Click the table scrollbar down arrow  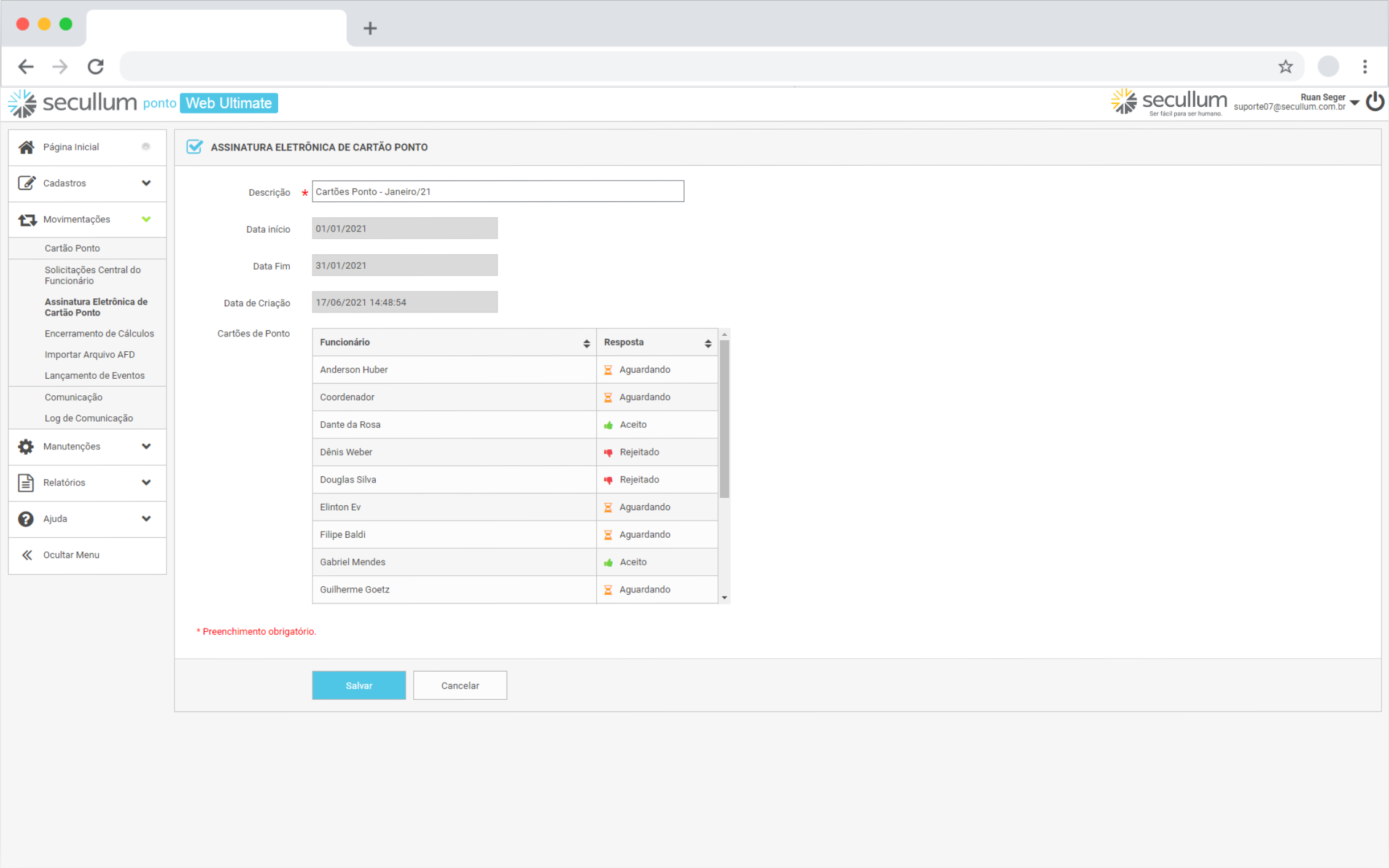(725, 598)
